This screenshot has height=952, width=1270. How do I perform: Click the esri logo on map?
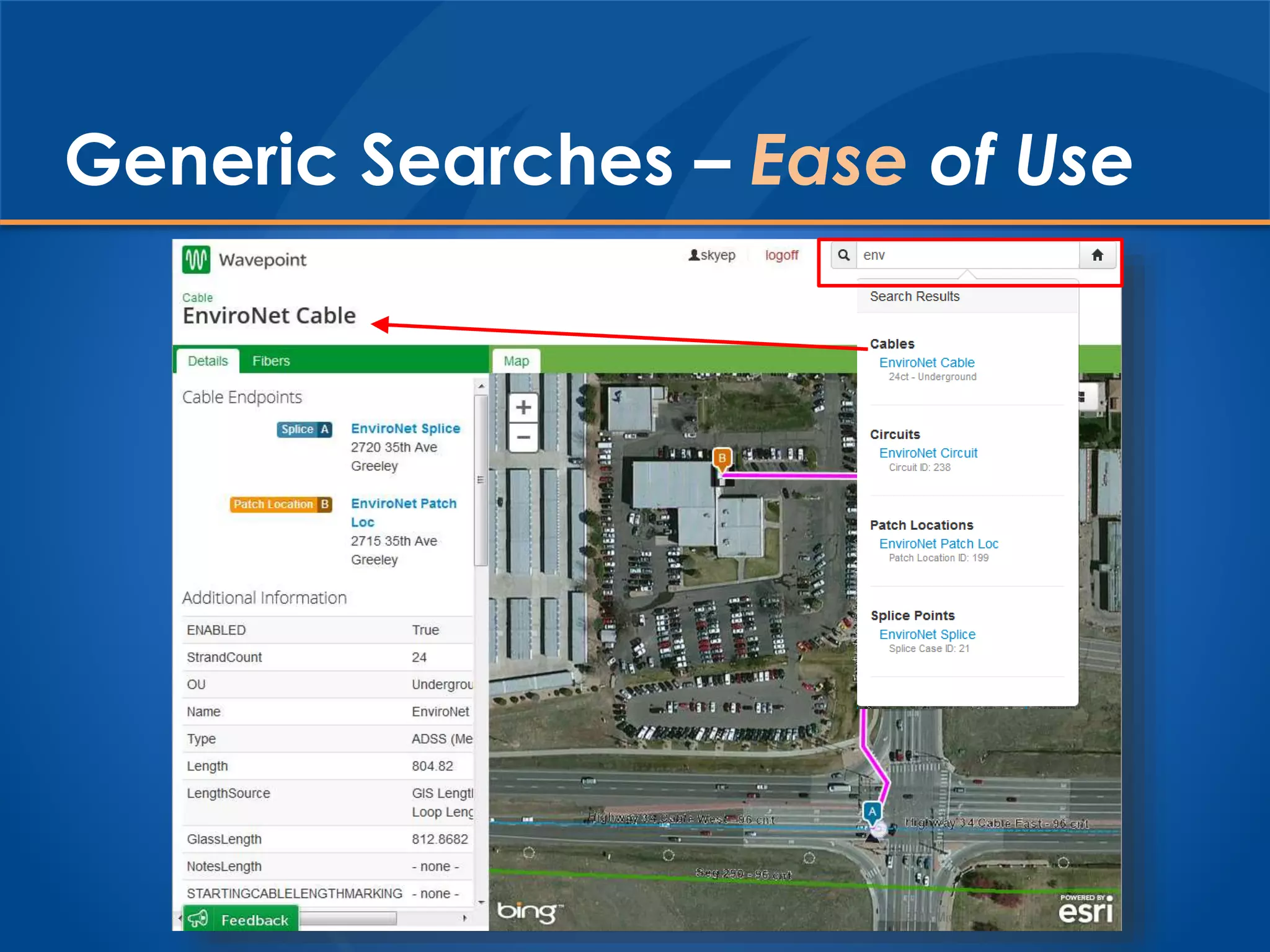click(x=1086, y=909)
